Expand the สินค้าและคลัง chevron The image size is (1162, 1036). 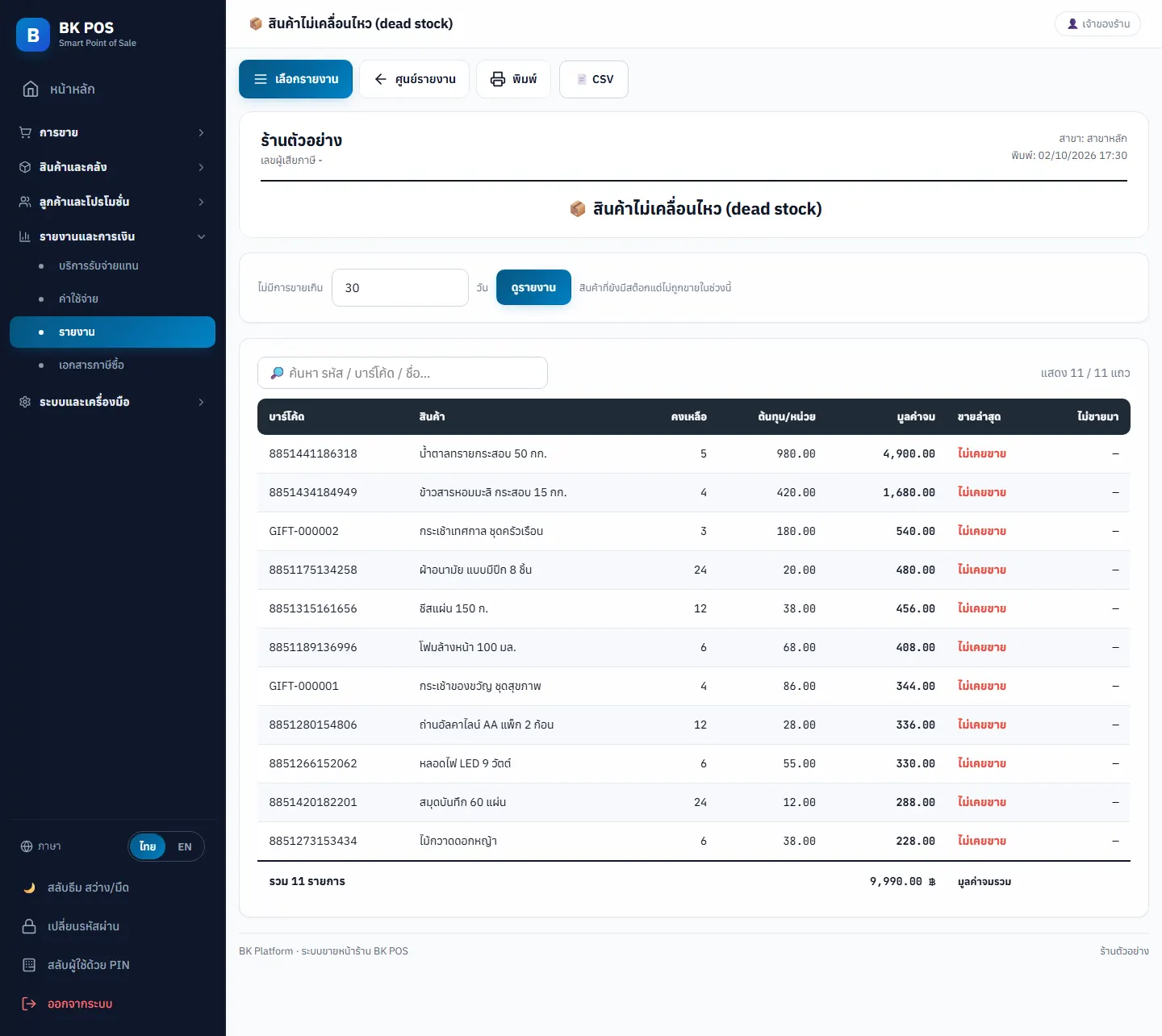(x=201, y=167)
